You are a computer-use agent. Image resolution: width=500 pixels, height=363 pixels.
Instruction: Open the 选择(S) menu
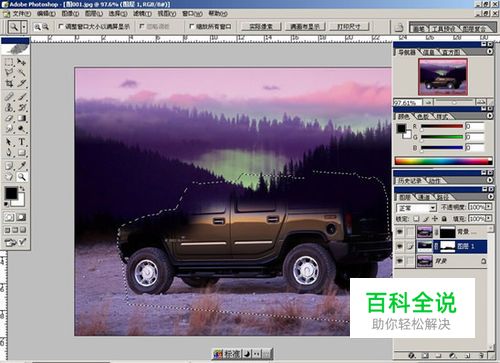point(118,14)
